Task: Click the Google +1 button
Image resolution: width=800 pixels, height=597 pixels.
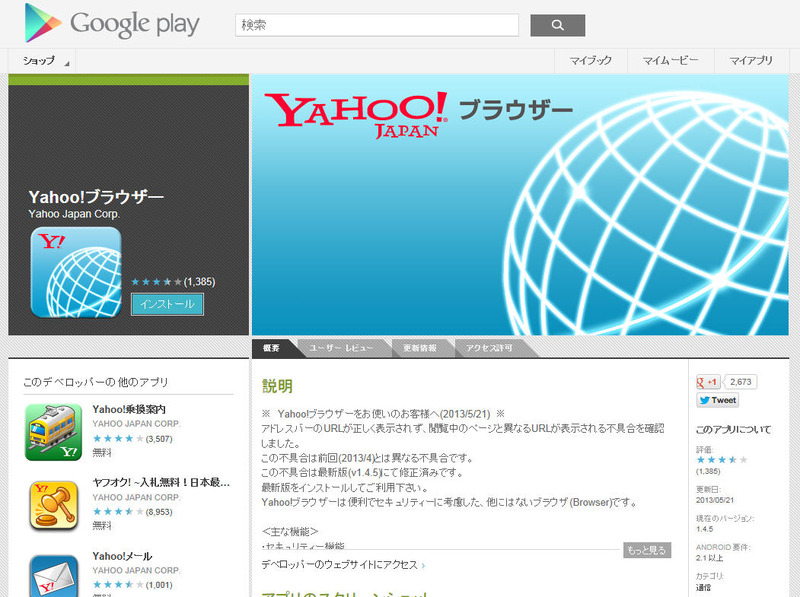Action: point(709,382)
